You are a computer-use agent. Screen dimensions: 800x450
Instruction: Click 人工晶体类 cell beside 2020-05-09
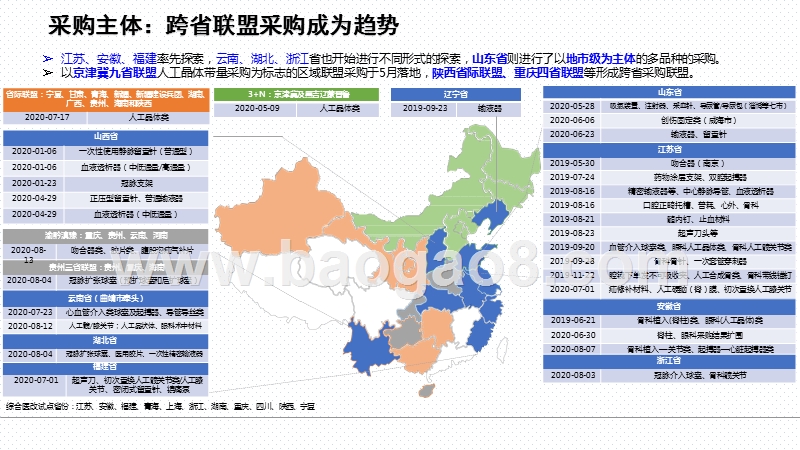pyautogui.click(x=339, y=109)
